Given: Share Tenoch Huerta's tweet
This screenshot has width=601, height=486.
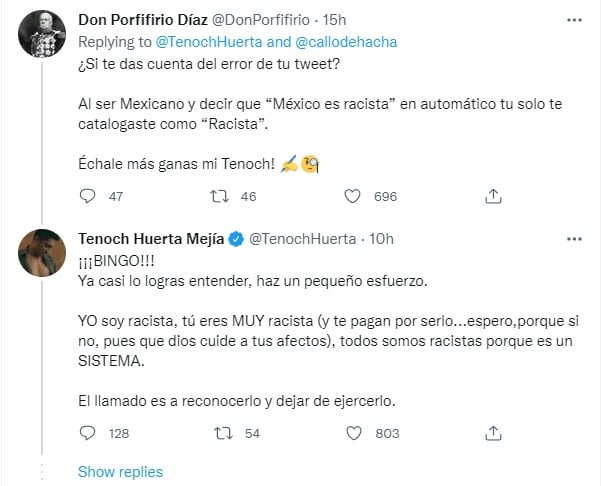Looking at the screenshot, I should tap(492, 433).
